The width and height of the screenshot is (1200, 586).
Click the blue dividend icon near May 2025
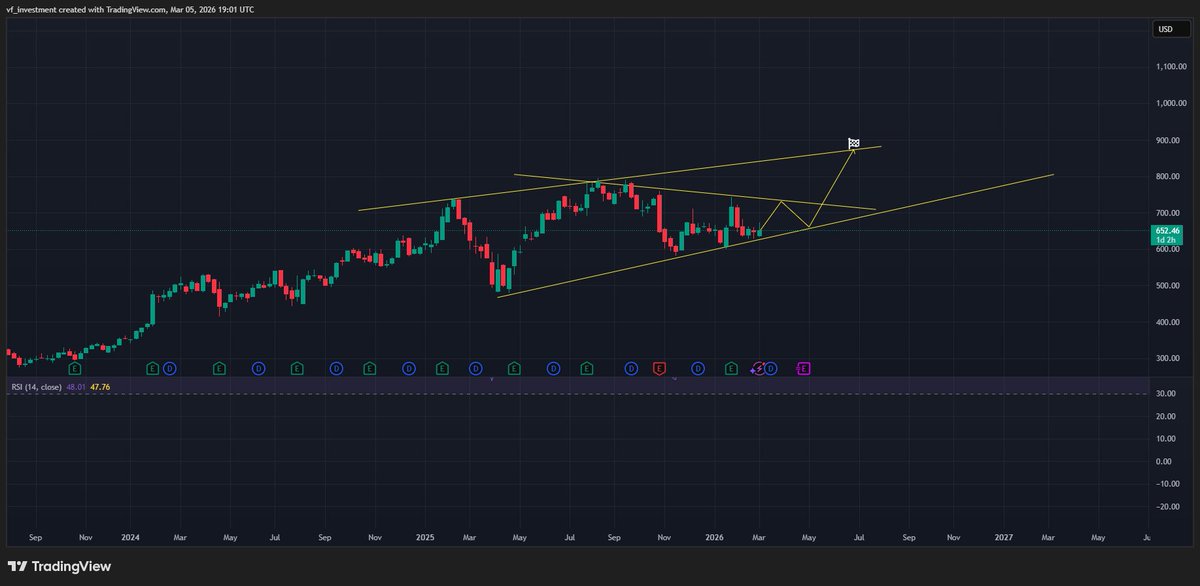554,368
